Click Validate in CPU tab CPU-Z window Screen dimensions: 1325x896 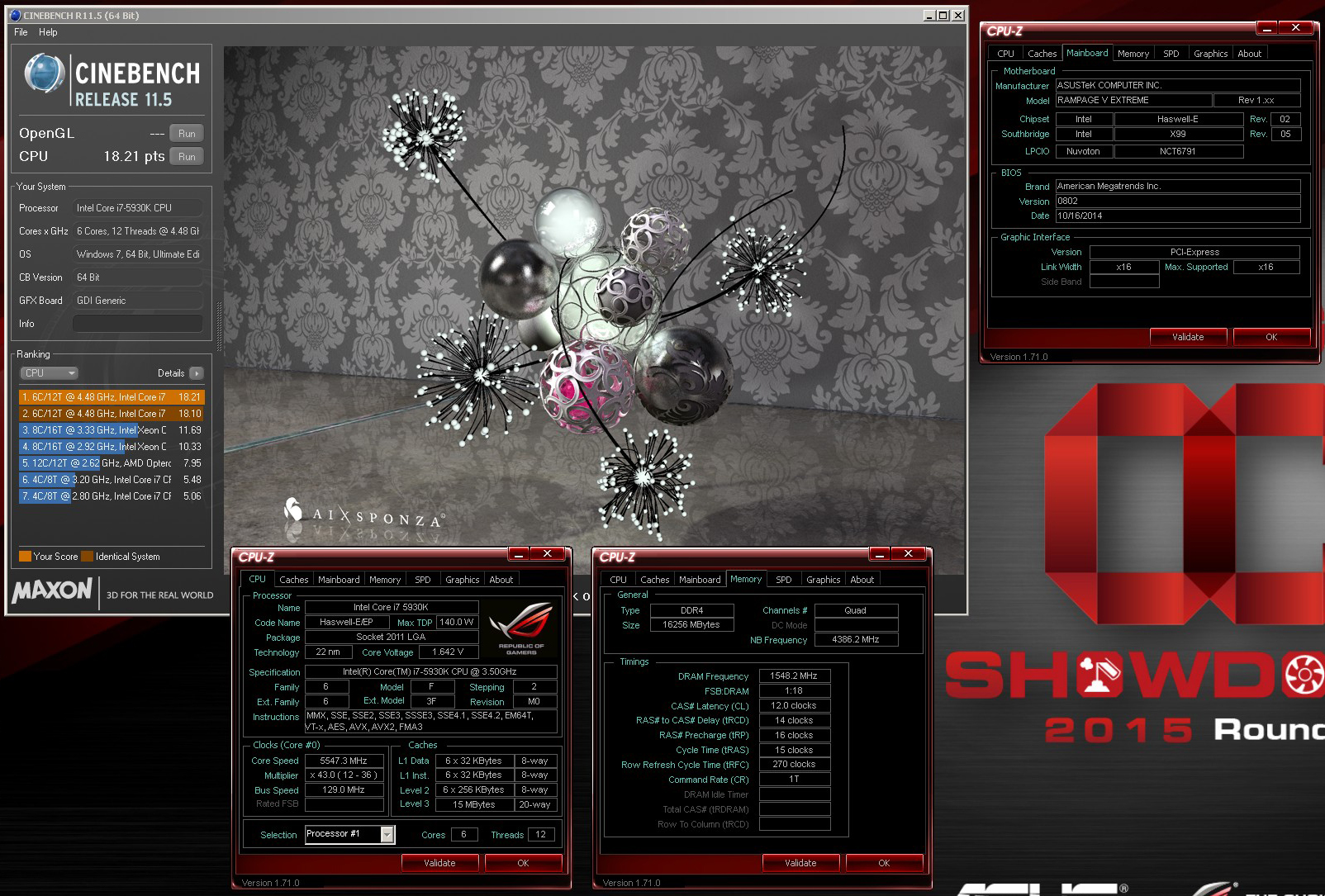coord(439,863)
